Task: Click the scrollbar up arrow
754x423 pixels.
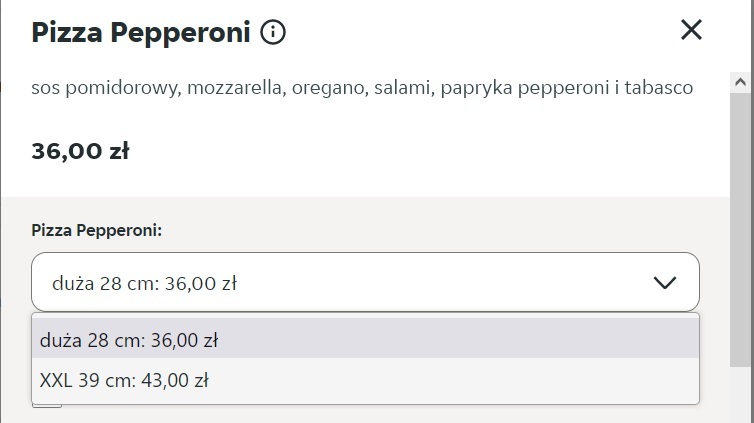Action: click(741, 79)
